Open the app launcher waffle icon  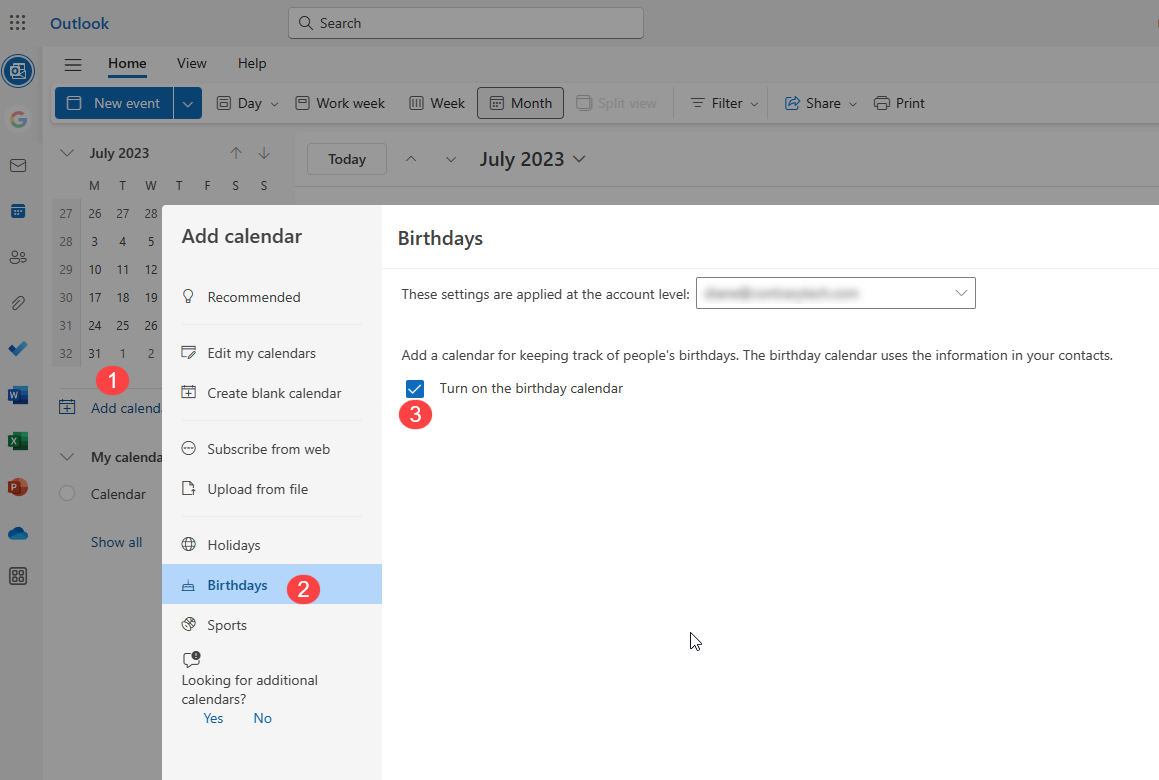coord(18,23)
